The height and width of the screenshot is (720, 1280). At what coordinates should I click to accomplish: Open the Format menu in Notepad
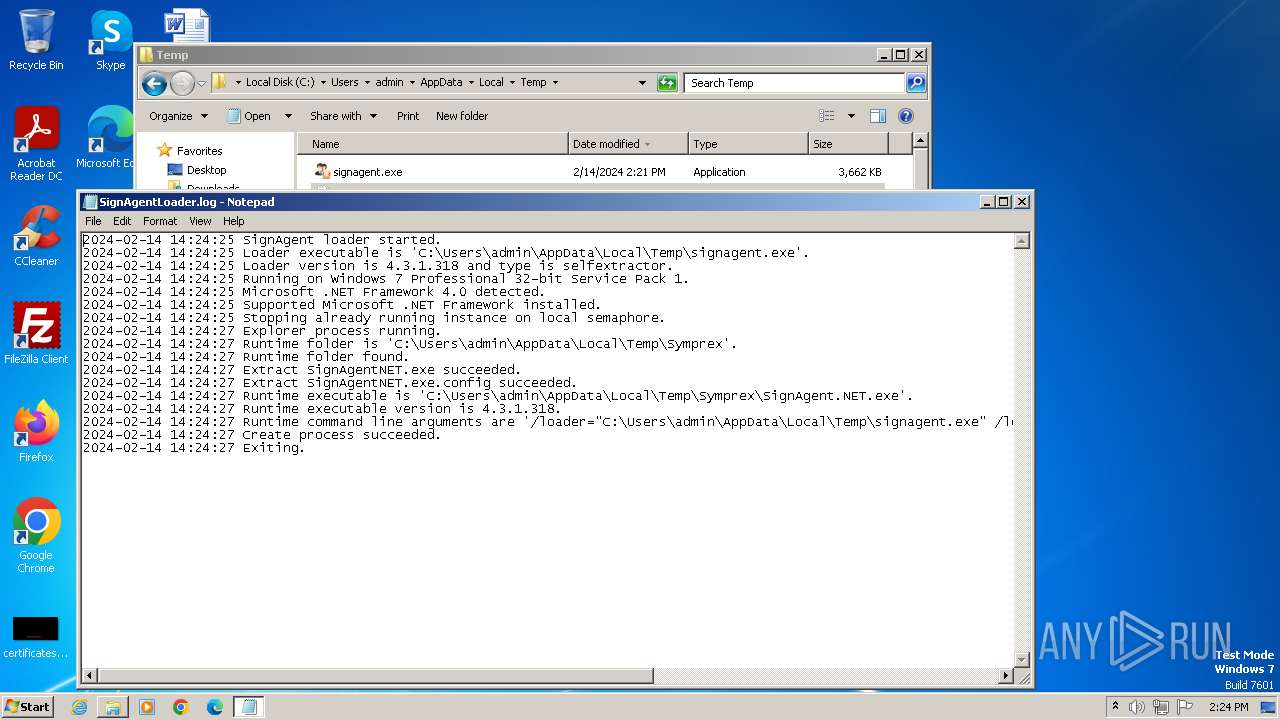(x=160, y=221)
